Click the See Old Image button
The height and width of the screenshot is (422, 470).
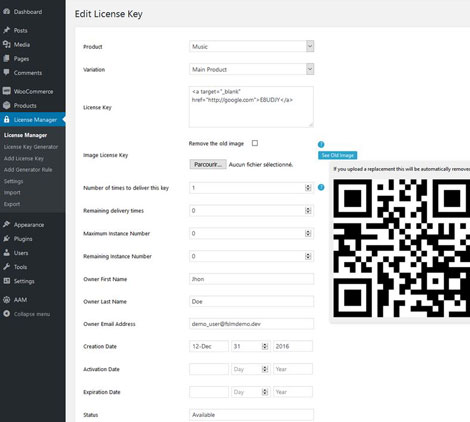[x=338, y=155]
